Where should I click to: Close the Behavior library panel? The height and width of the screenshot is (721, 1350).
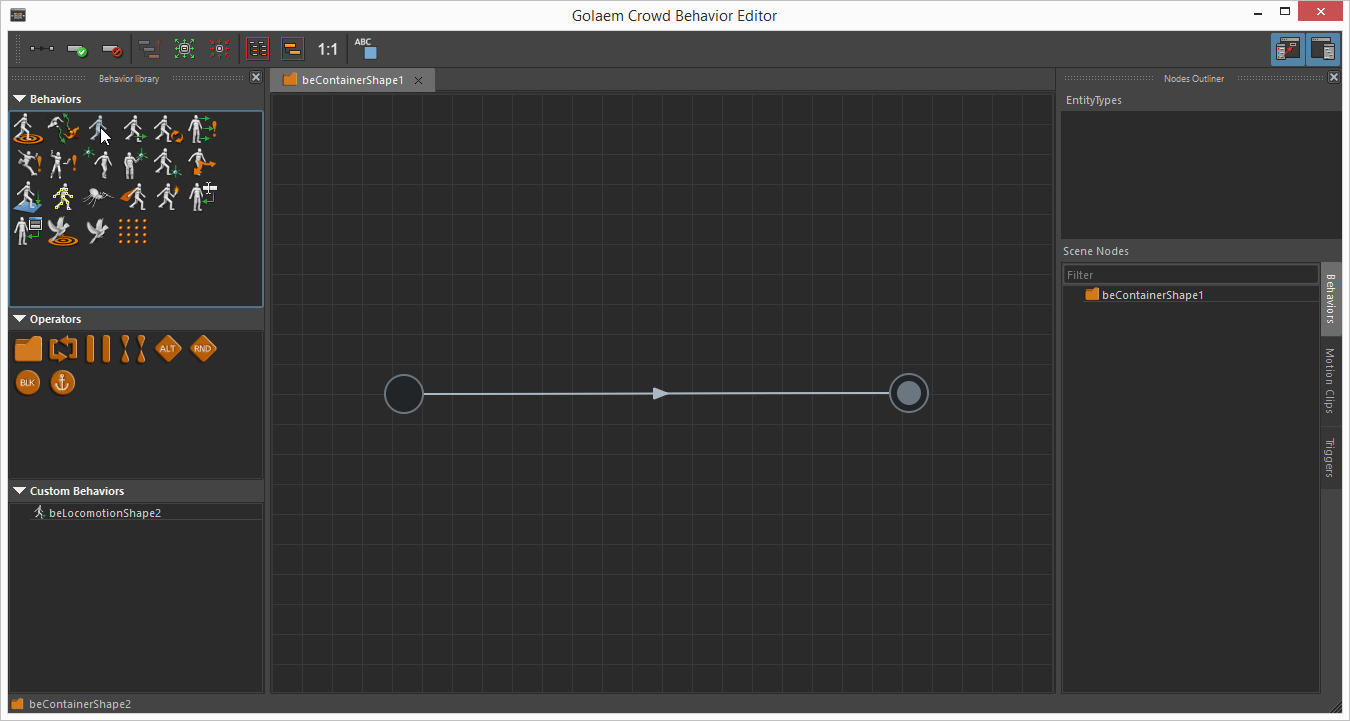pos(256,77)
